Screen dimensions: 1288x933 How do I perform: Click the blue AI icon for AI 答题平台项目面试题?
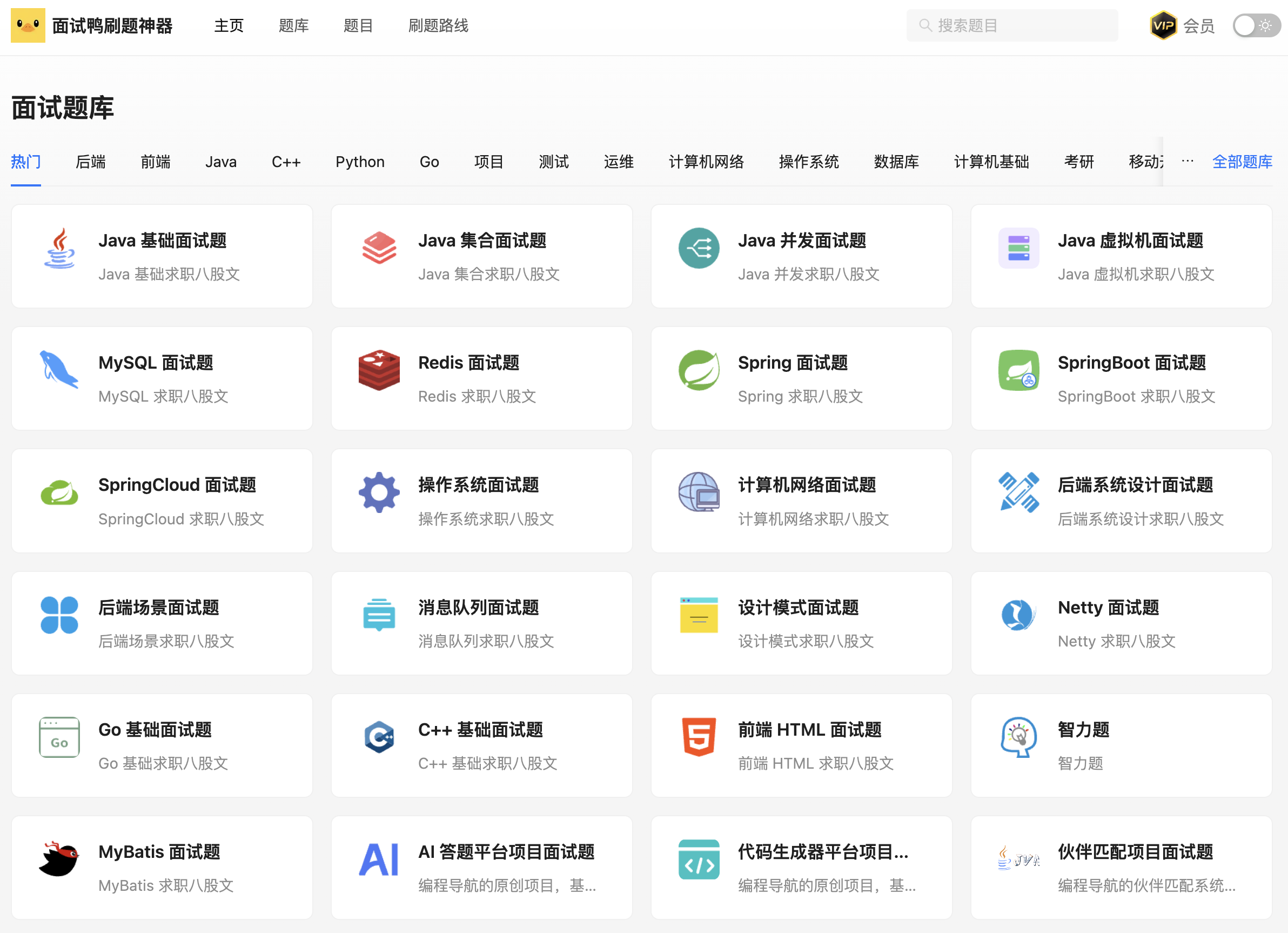(x=379, y=859)
